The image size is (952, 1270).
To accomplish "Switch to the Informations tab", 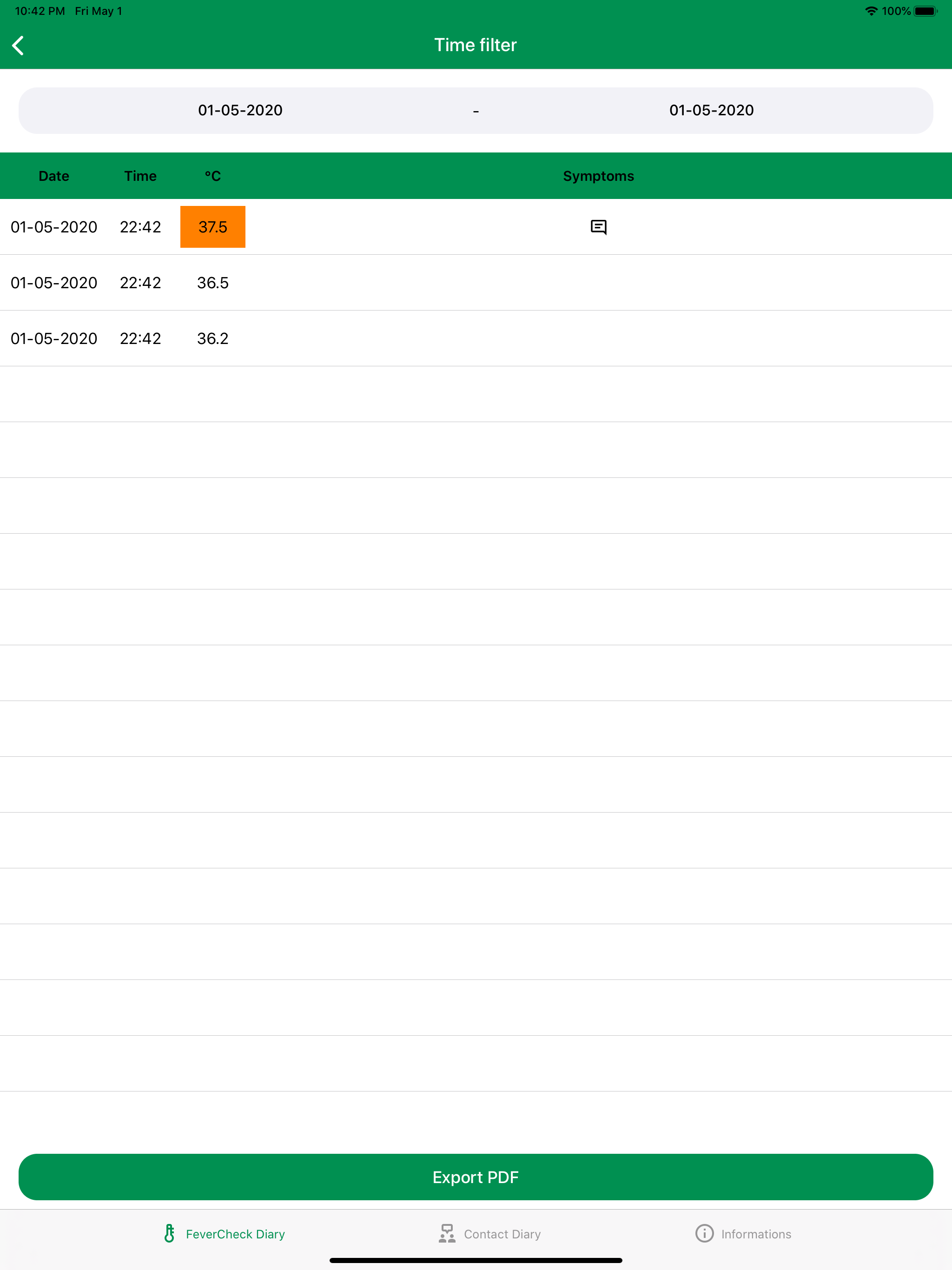I will (x=756, y=1234).
